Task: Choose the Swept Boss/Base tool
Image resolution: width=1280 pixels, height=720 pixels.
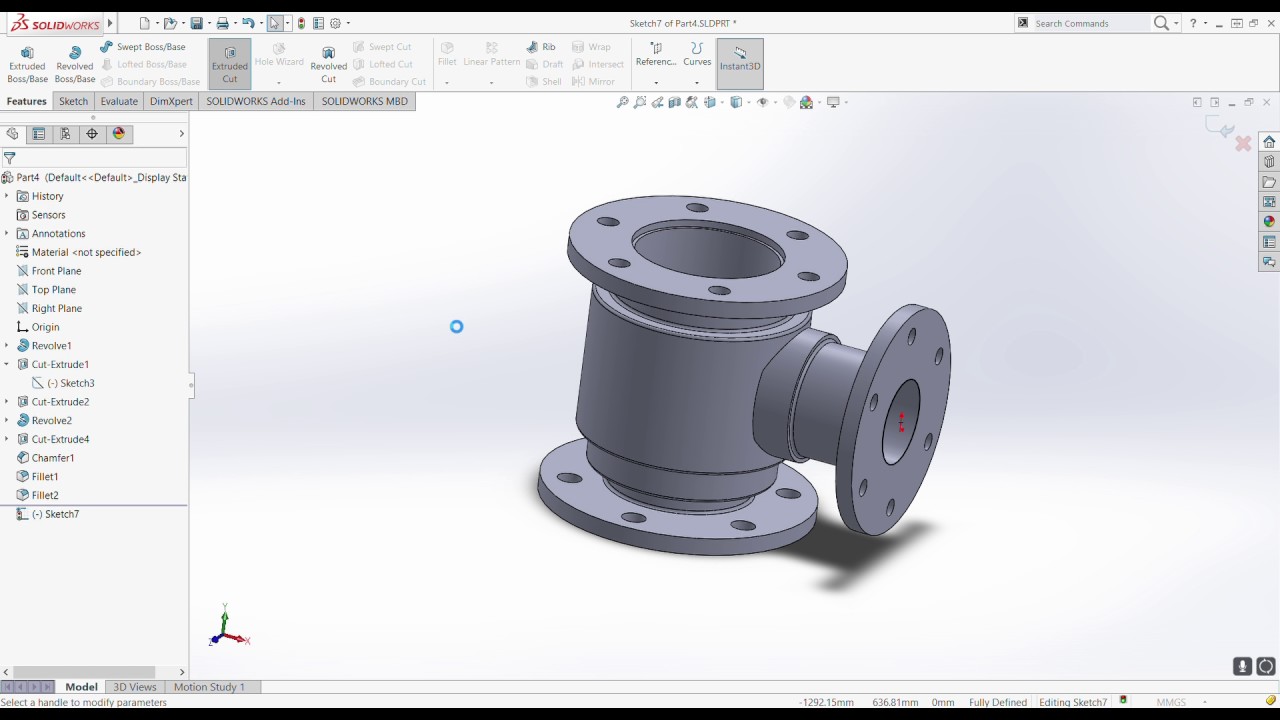Action: 143,47
